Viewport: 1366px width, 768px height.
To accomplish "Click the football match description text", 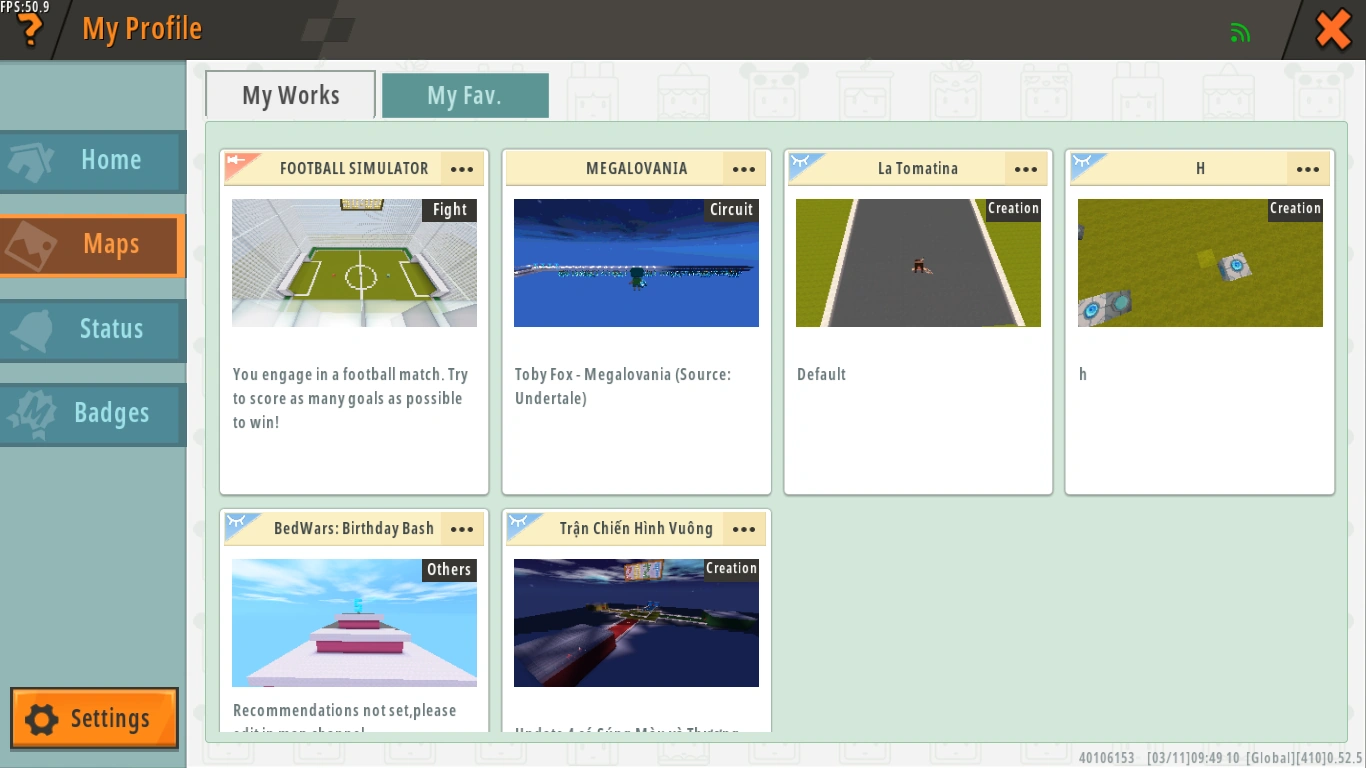I will pyautogui.click(x=350, y=398).
